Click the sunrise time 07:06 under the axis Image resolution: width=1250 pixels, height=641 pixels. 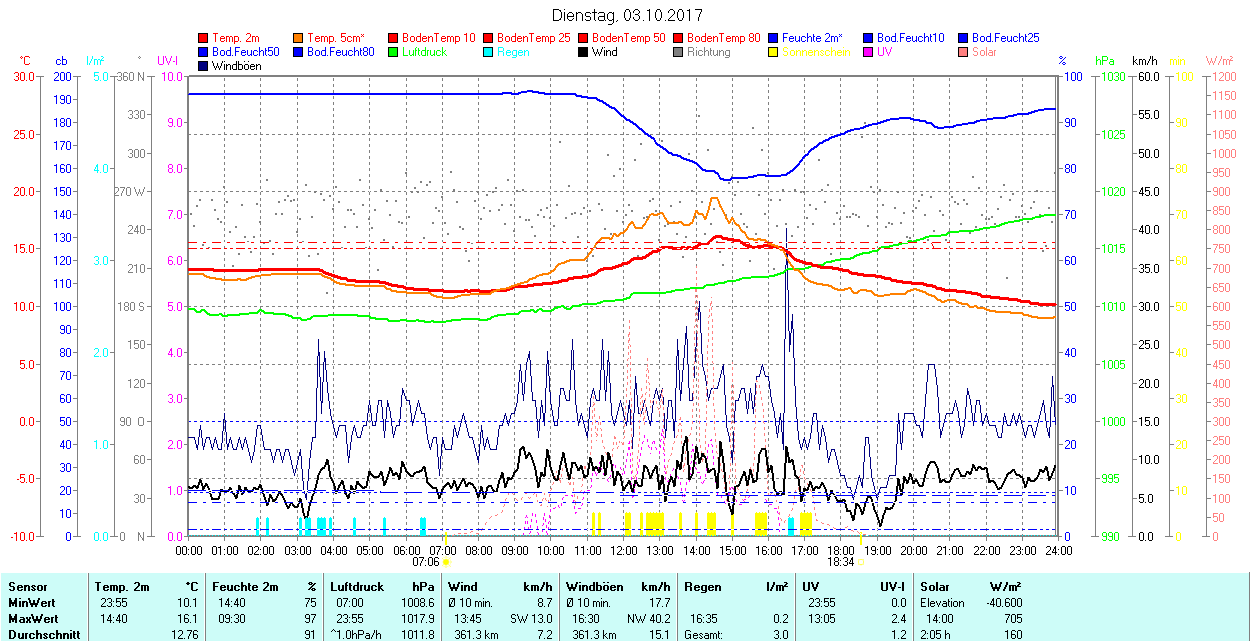tap(426, 562)
